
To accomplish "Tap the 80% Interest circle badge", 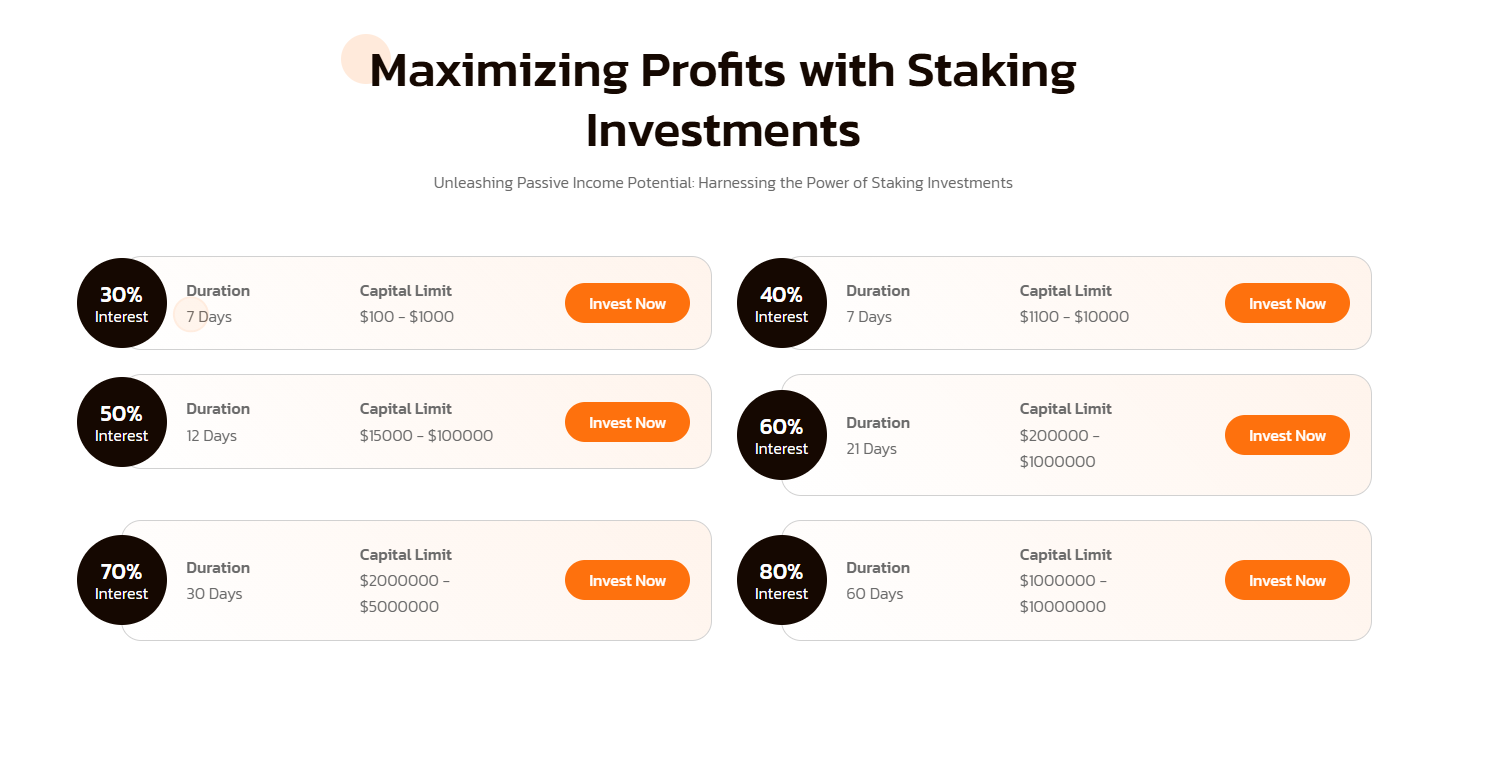I will [x=782, y=580].
